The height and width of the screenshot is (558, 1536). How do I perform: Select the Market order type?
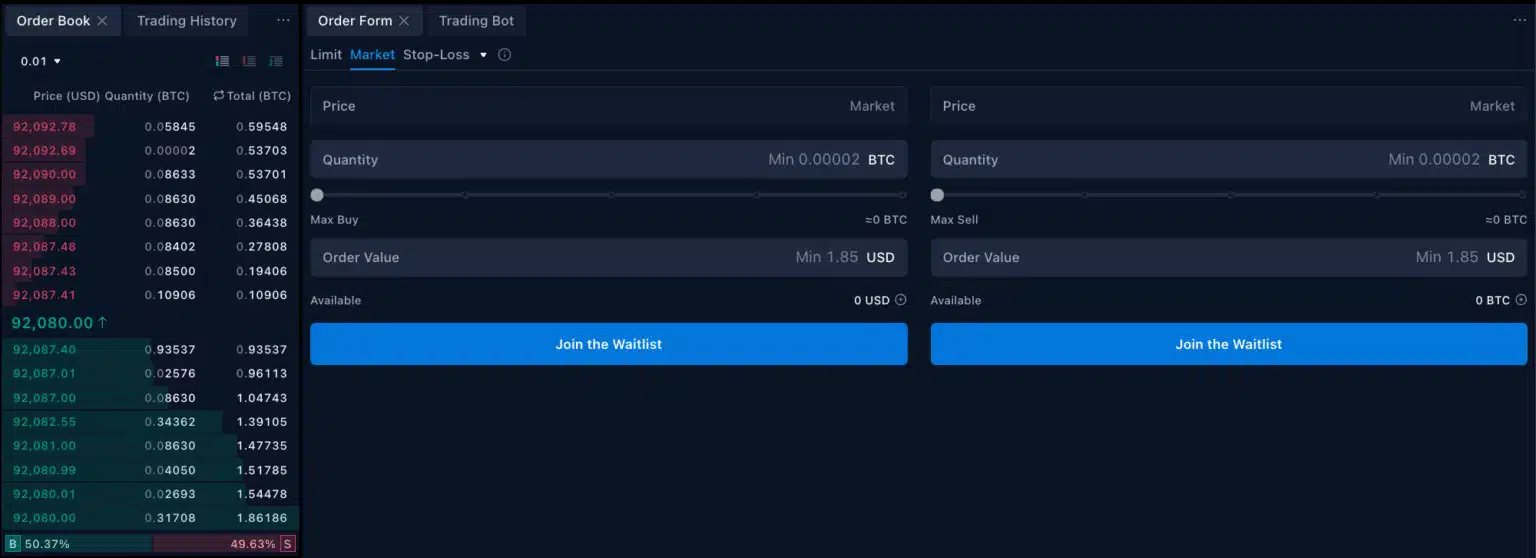pyautogui.click(x=372, y=55)
